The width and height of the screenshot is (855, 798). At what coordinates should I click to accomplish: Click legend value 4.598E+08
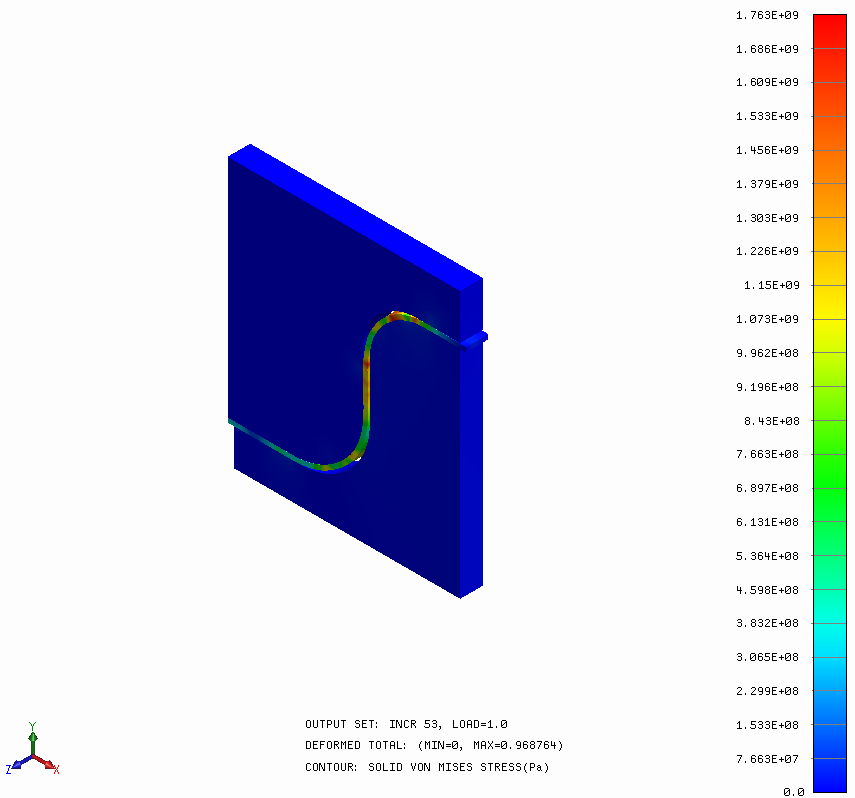coord(767,590)
